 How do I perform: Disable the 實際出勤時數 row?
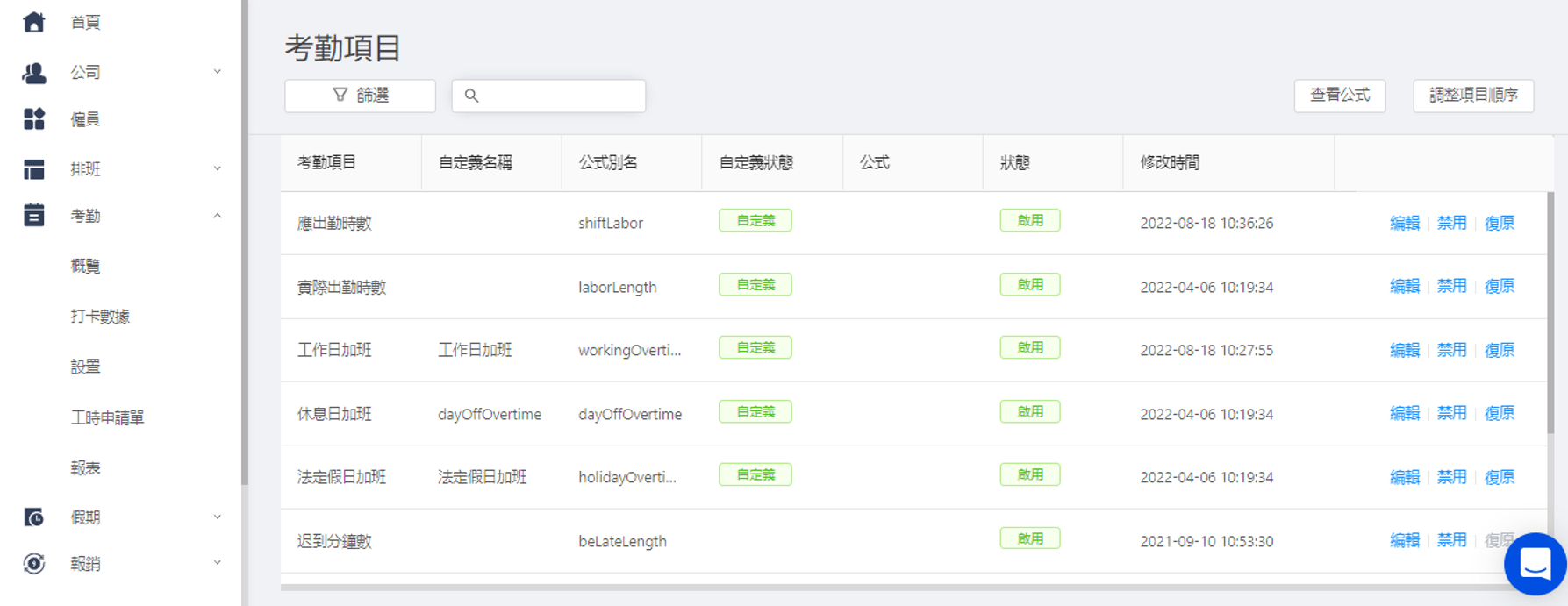pyautogui.click(x=1452, y=286)
